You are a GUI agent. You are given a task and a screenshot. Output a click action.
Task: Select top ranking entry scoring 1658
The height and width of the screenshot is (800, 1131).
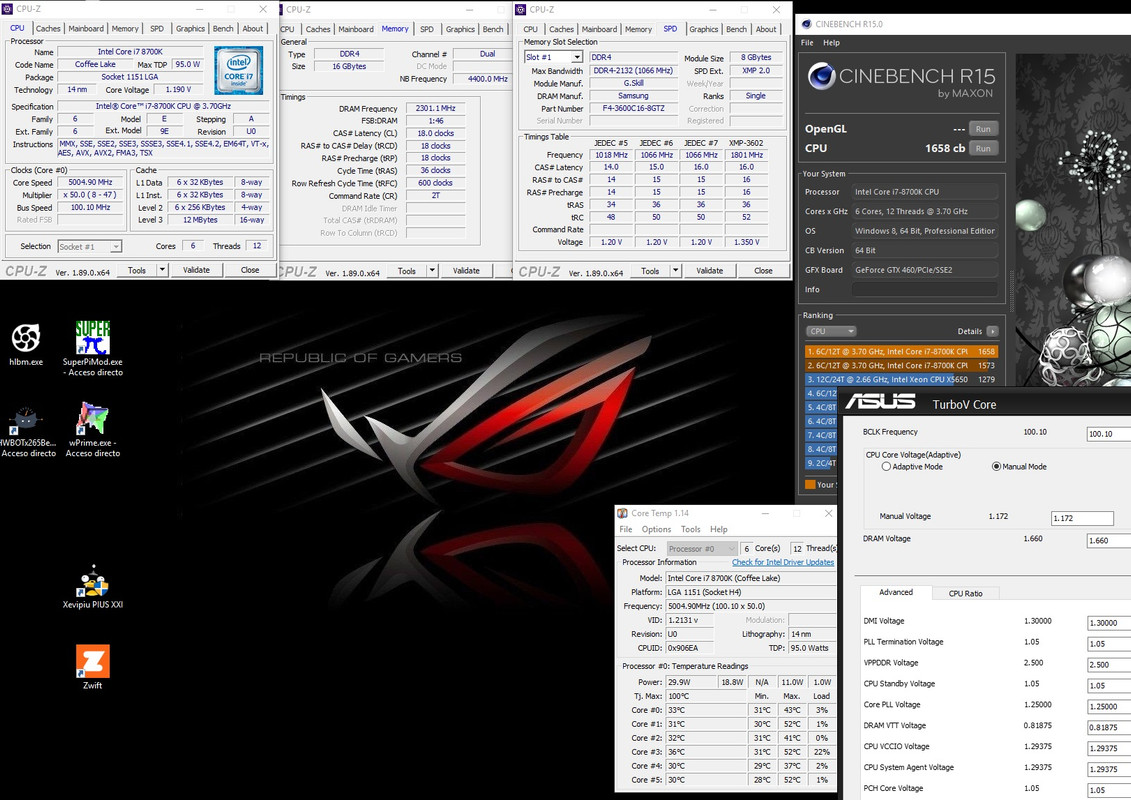coord(901,351)
